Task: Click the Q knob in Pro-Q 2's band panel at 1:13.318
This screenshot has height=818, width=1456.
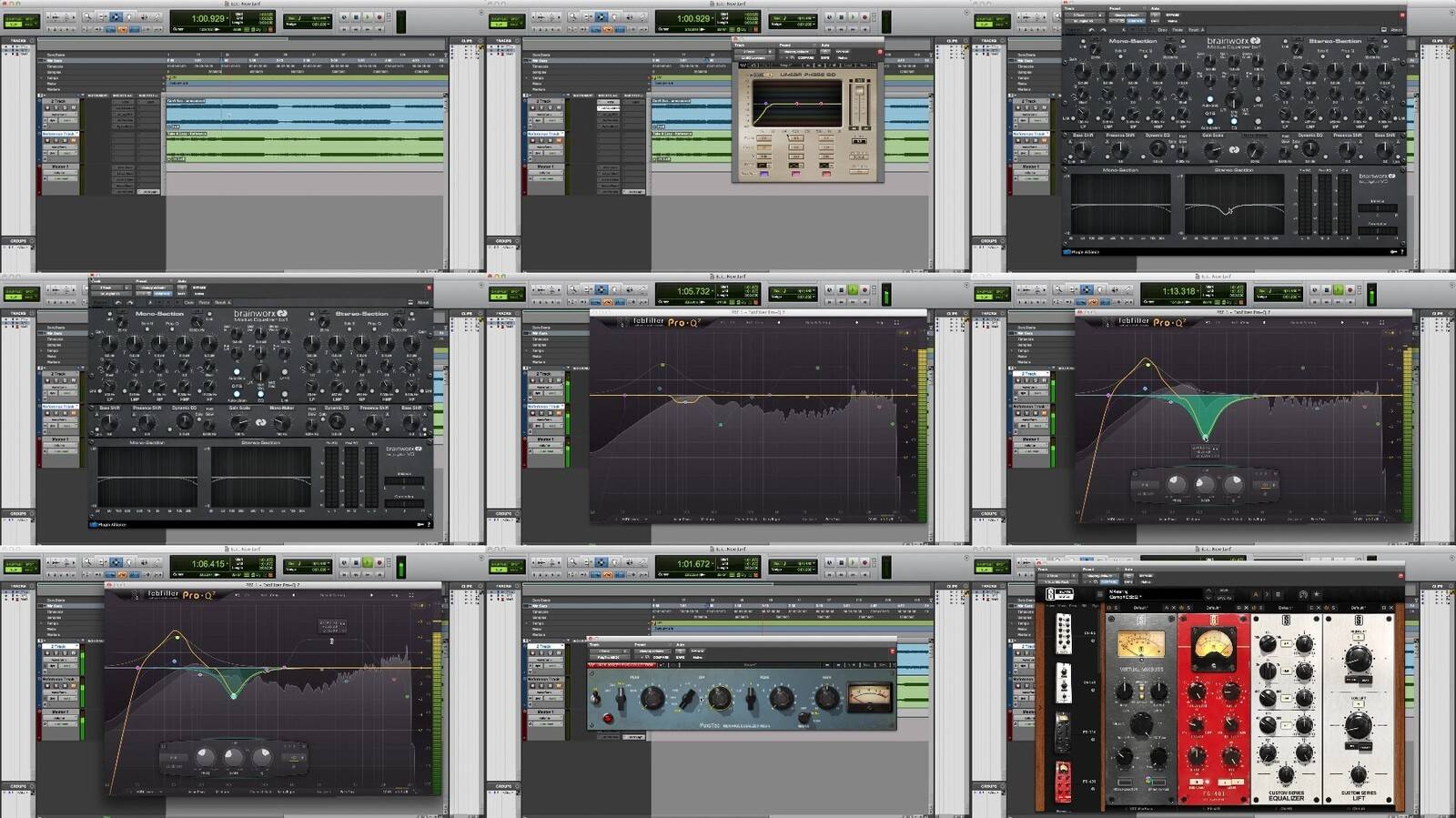Action: click(1233, 484)
